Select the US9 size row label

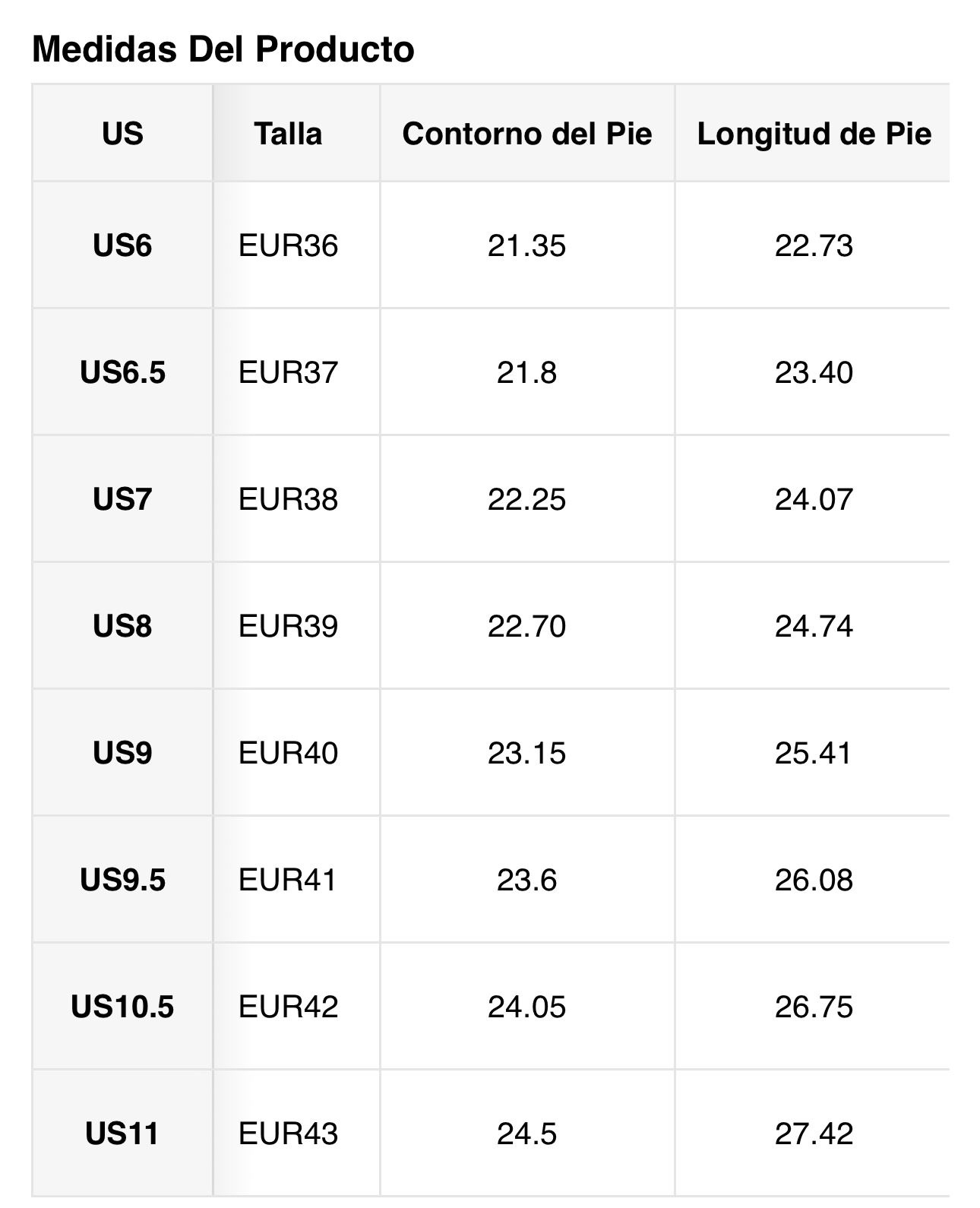point(122,754)
